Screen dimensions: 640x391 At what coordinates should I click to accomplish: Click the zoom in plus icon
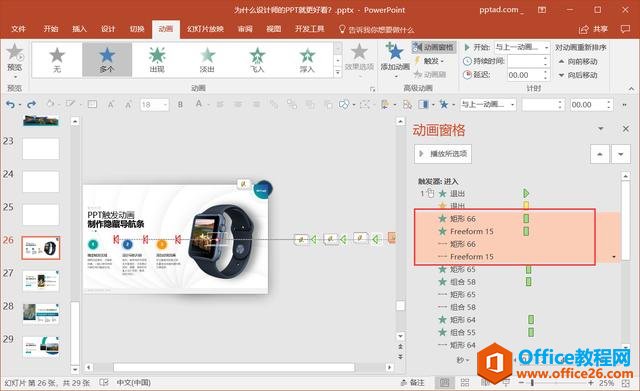[x=590, y=383]
